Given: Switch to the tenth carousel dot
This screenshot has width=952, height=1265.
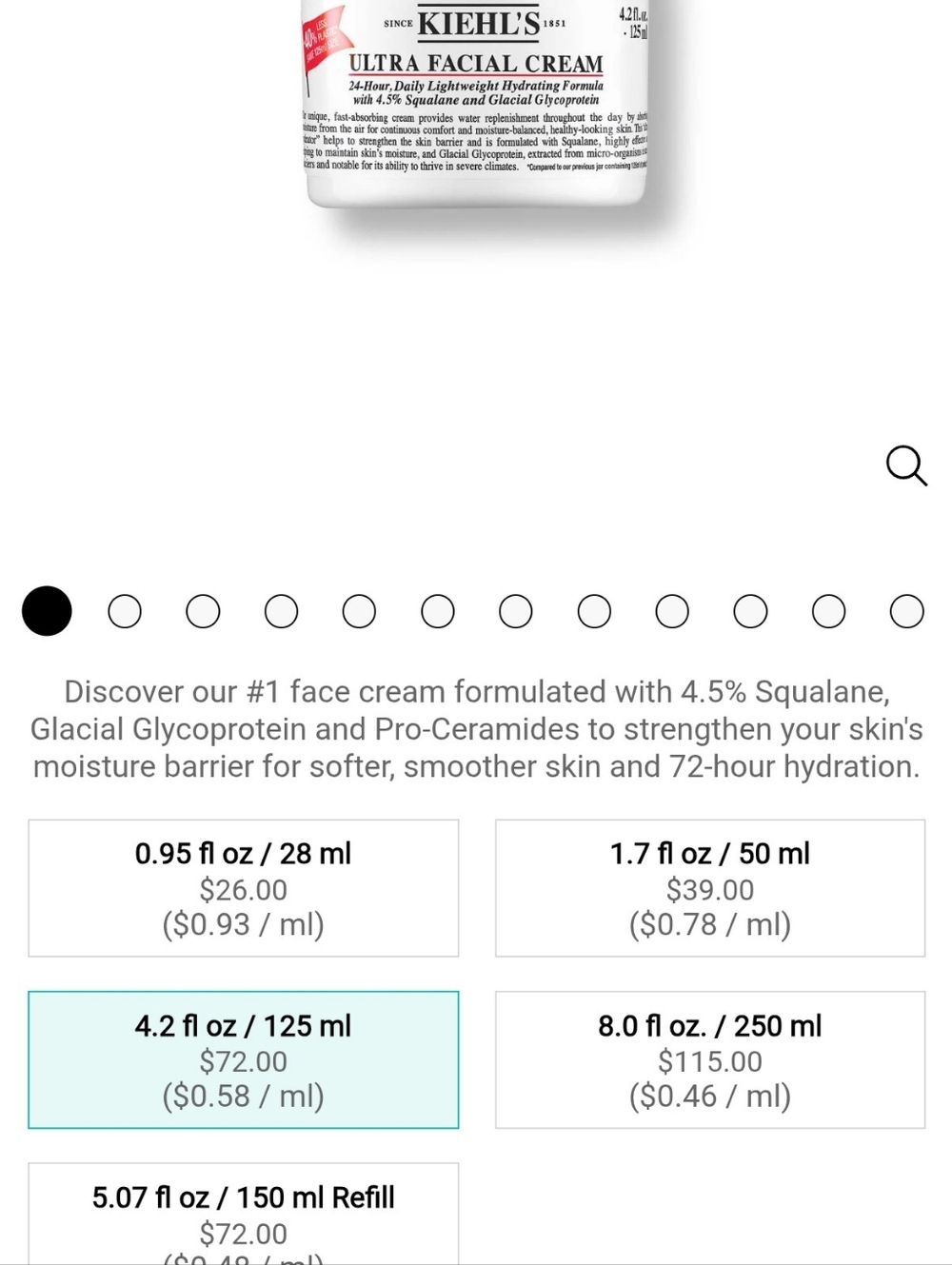Looking at the screenshot, I should pos(750,611).
